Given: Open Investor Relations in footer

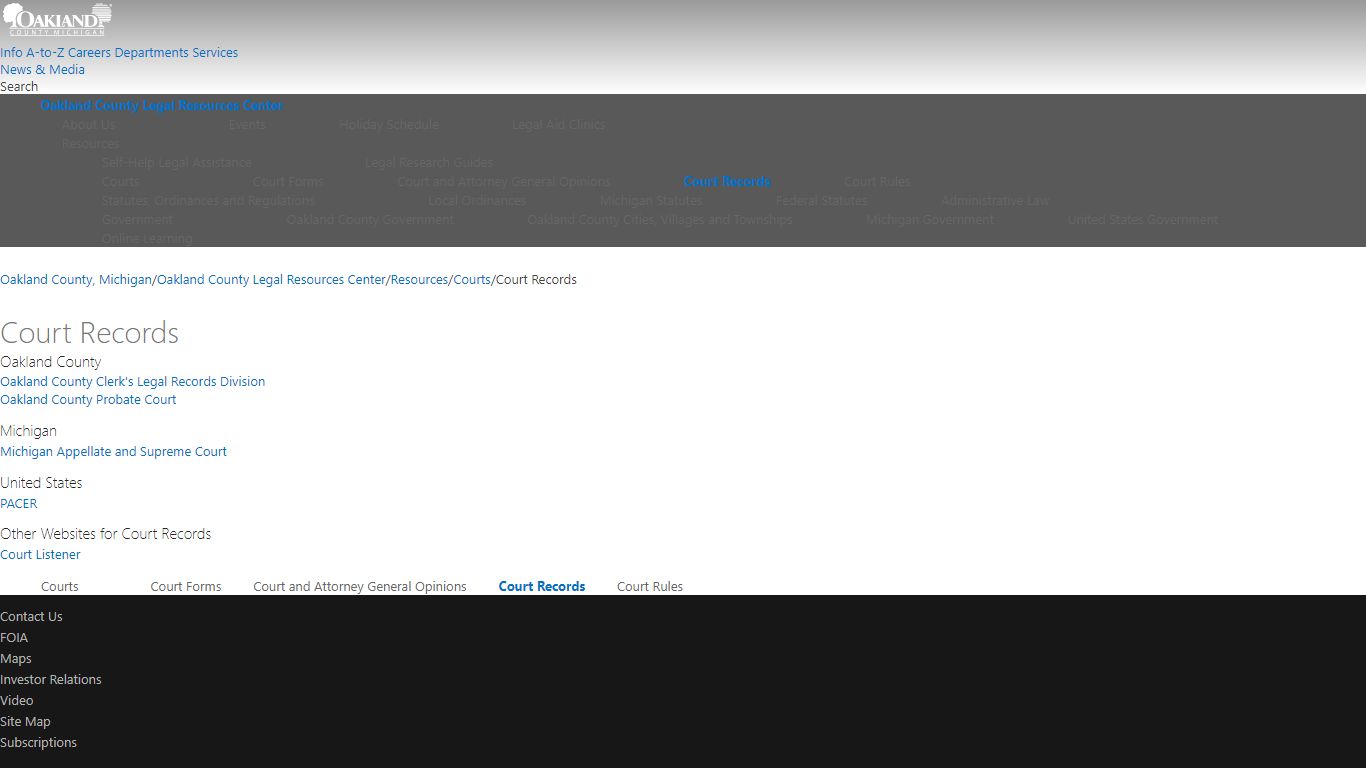Looking at the screenshot, I should click(x=51, y=680).
